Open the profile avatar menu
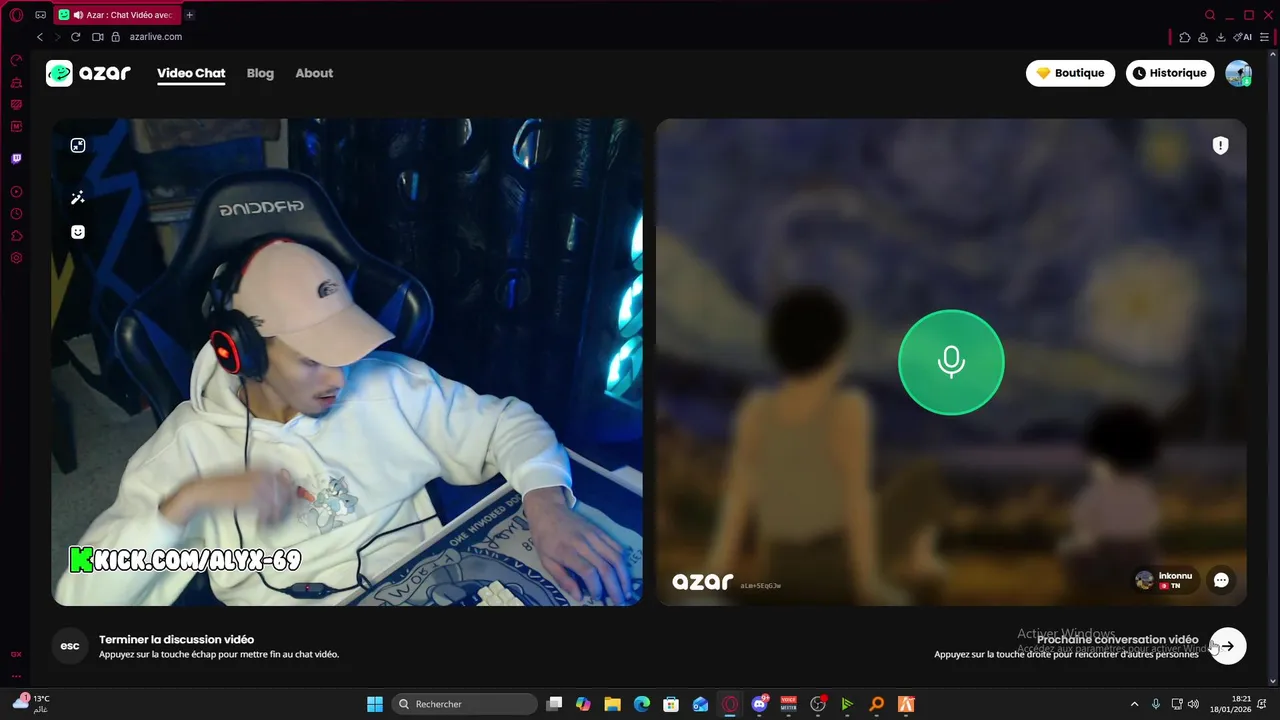 (1238, 73)
